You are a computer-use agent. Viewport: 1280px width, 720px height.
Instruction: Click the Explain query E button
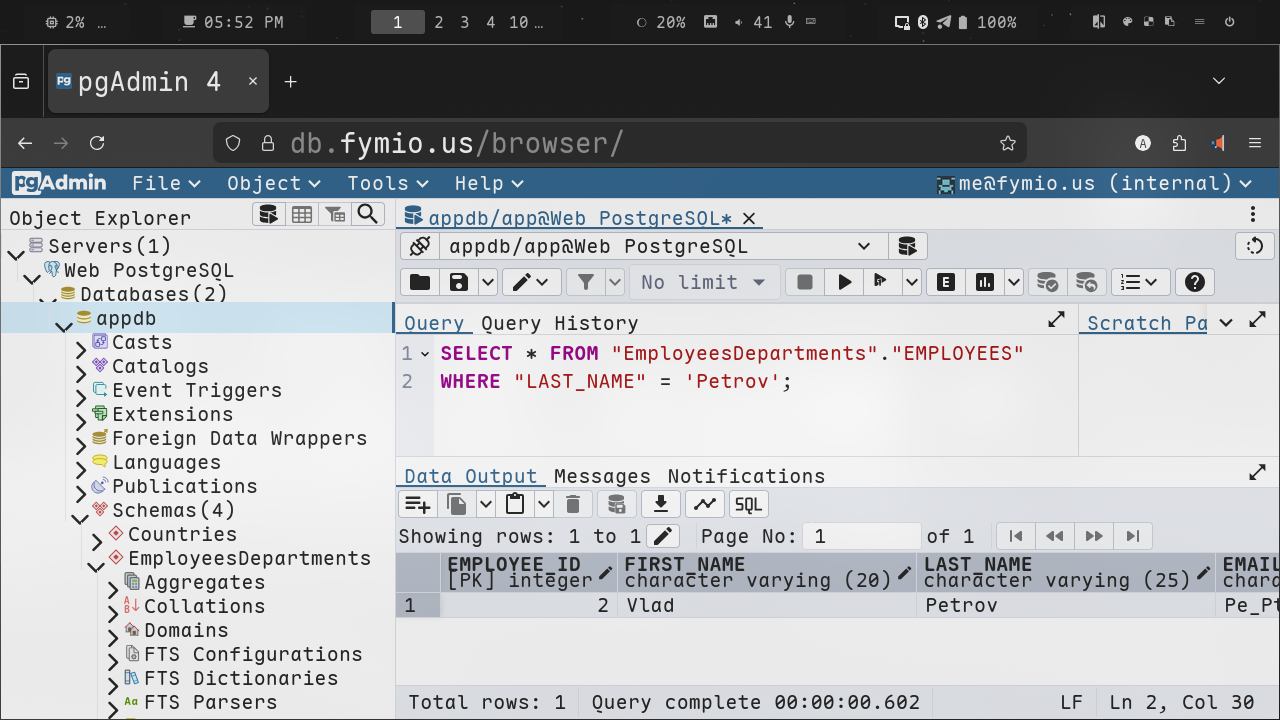[945, 282]
